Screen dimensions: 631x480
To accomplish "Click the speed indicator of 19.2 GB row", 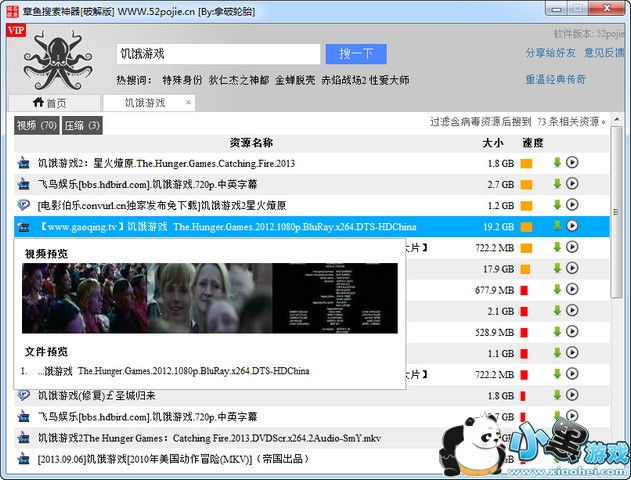I will click(x=526, y=227).
